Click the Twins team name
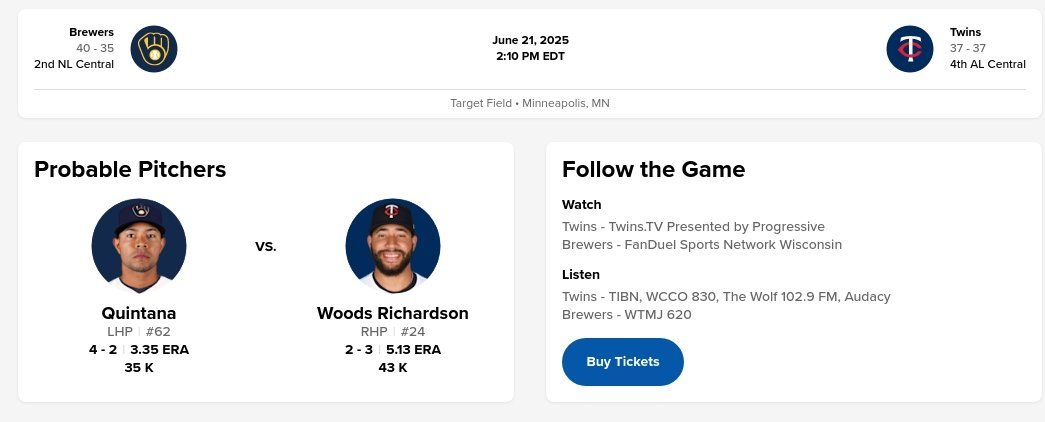 tap(965, 32)
